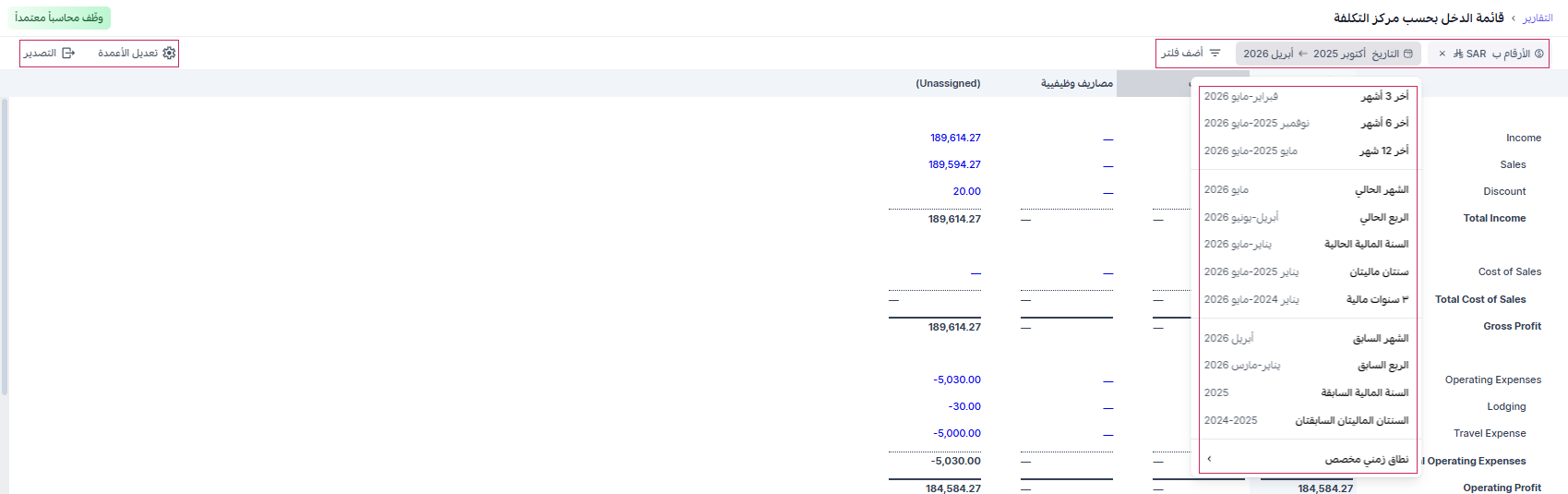Image resolution: width=1568 pixels, height=494 pixels.
Task: Open Sales value 189,594.27 link
Action: (x=954, y=164)
